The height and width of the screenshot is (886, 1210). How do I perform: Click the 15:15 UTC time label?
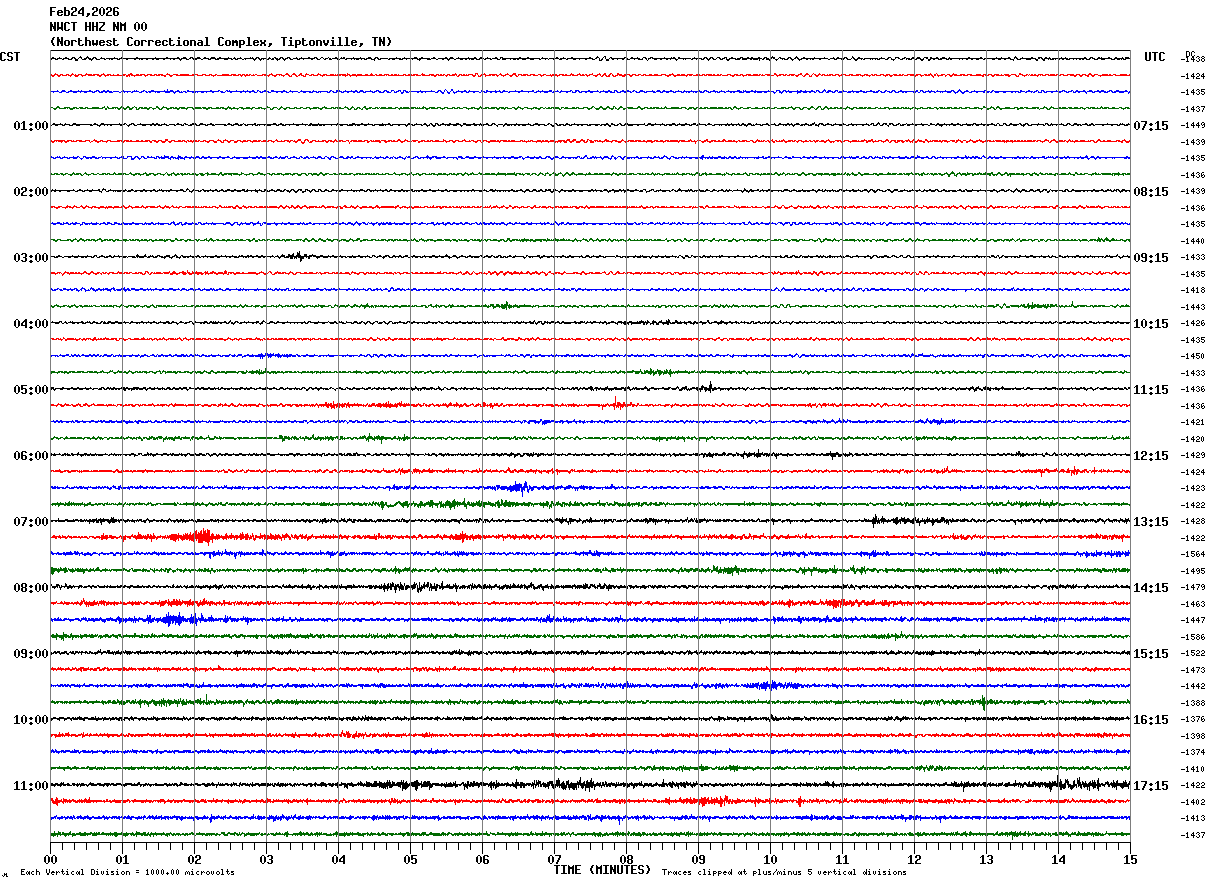(1151, 654)
